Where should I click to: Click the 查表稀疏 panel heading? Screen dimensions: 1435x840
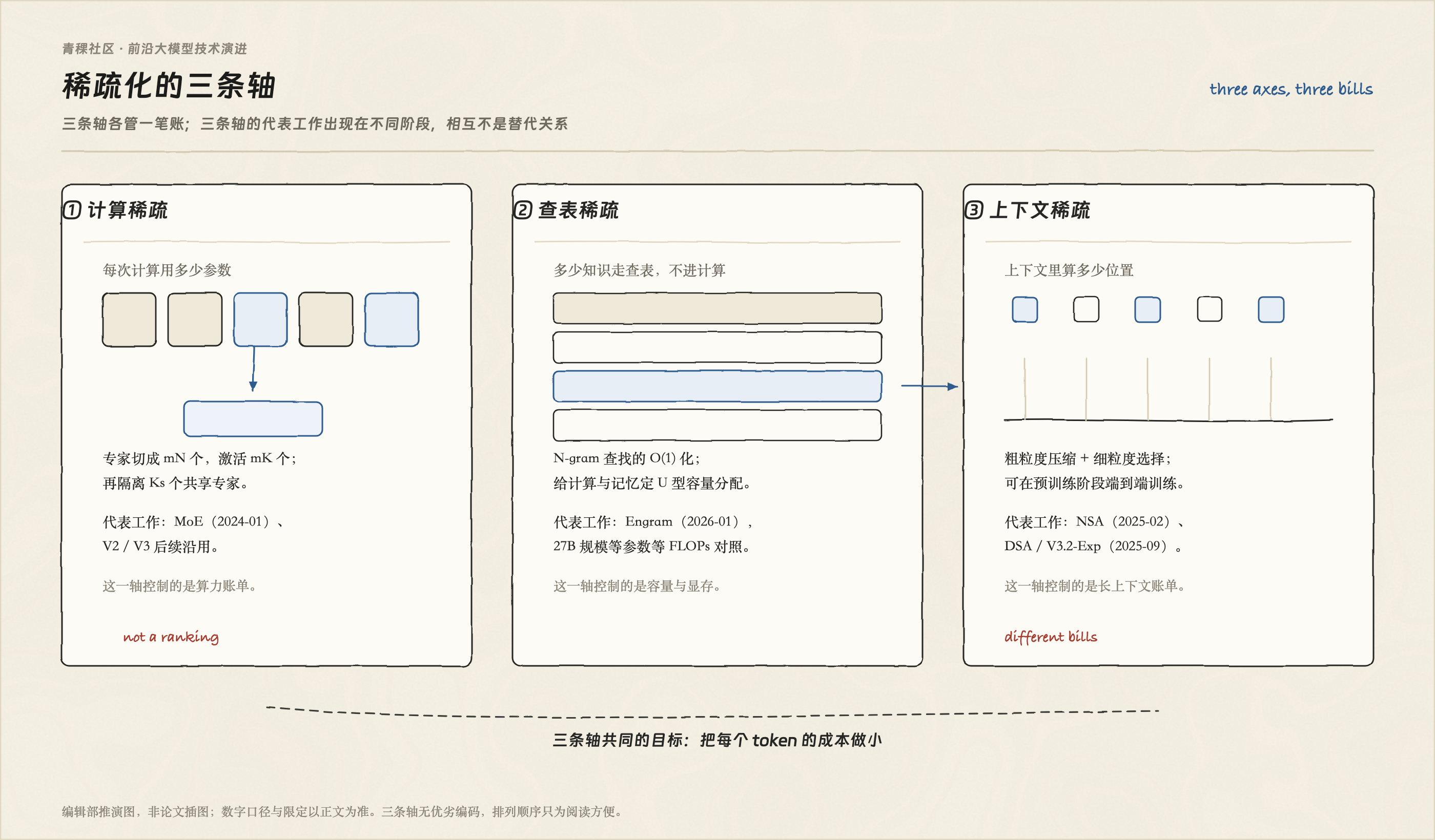click(x=579, y=210)
